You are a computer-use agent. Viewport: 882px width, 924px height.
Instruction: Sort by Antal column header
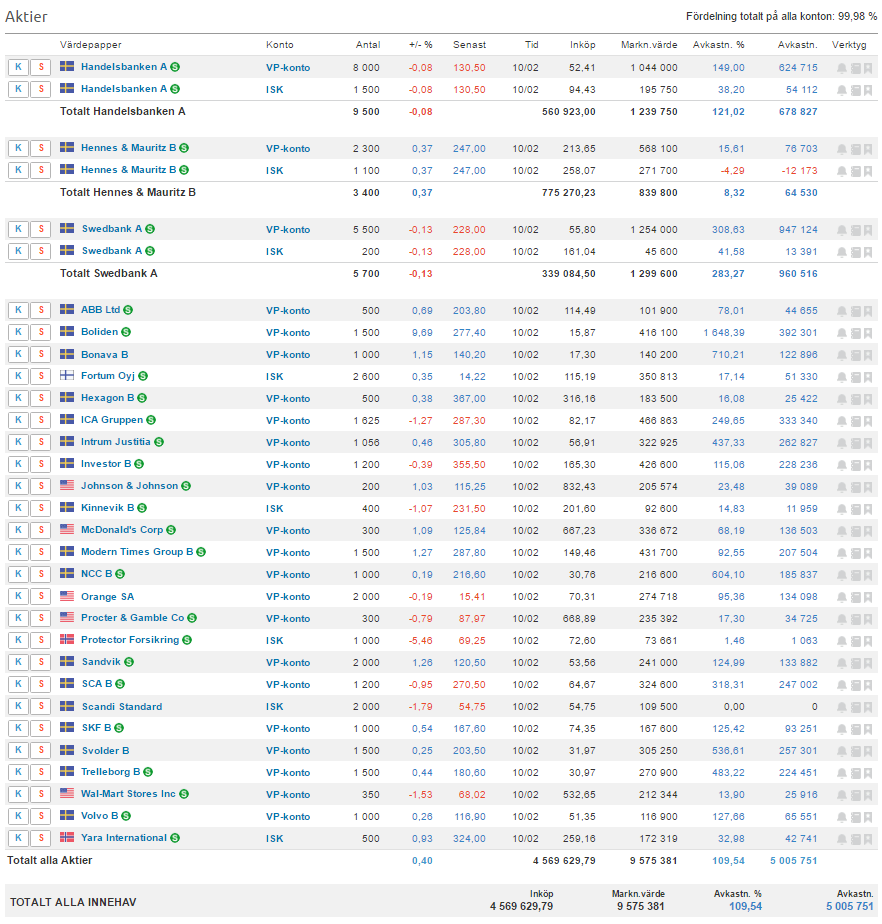[368, 45]
